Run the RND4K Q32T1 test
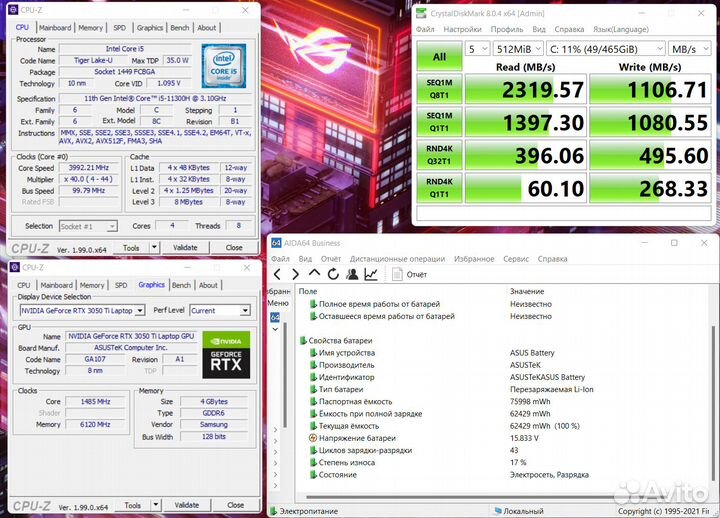The image size is (720, 518). (x=439, y=155)
